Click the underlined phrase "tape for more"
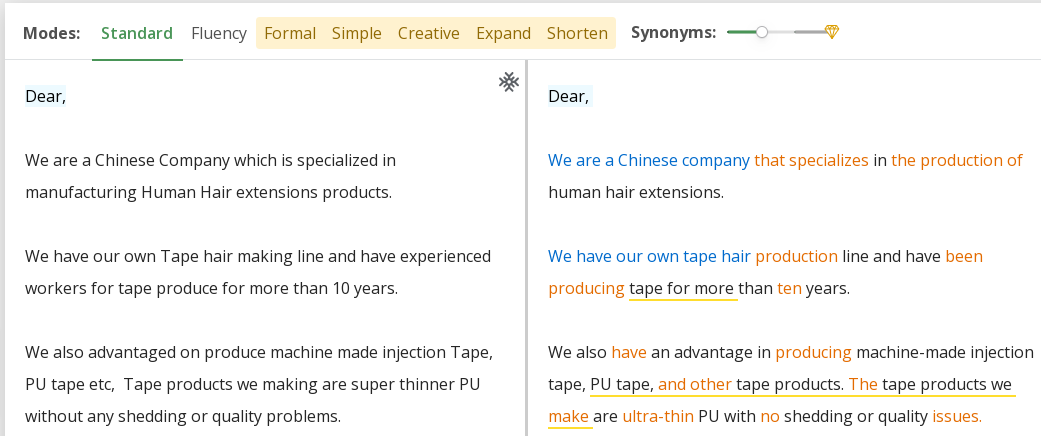1041x436 pixels. [683, 288]
